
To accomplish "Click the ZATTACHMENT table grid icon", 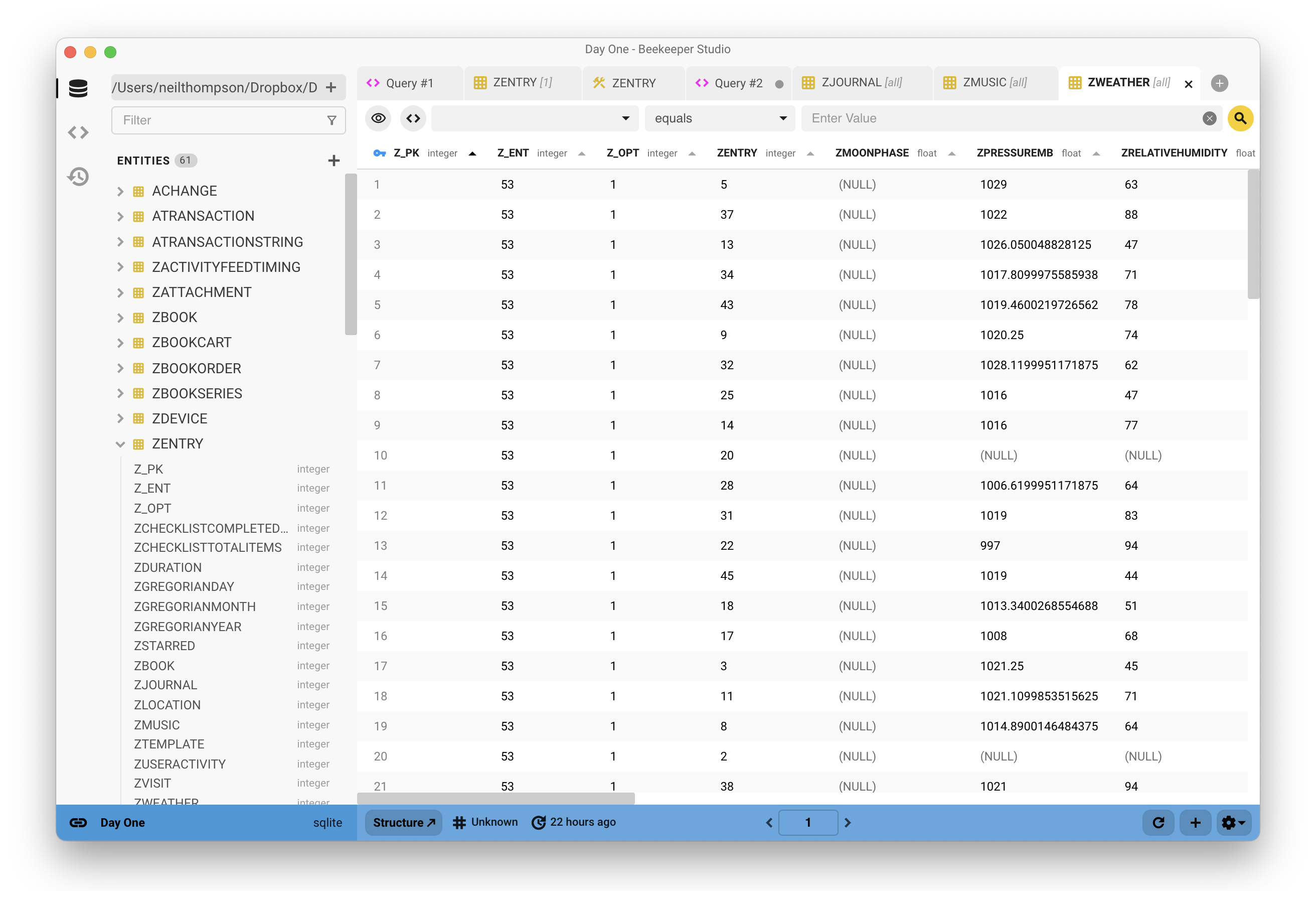I will tap(138, 293).
